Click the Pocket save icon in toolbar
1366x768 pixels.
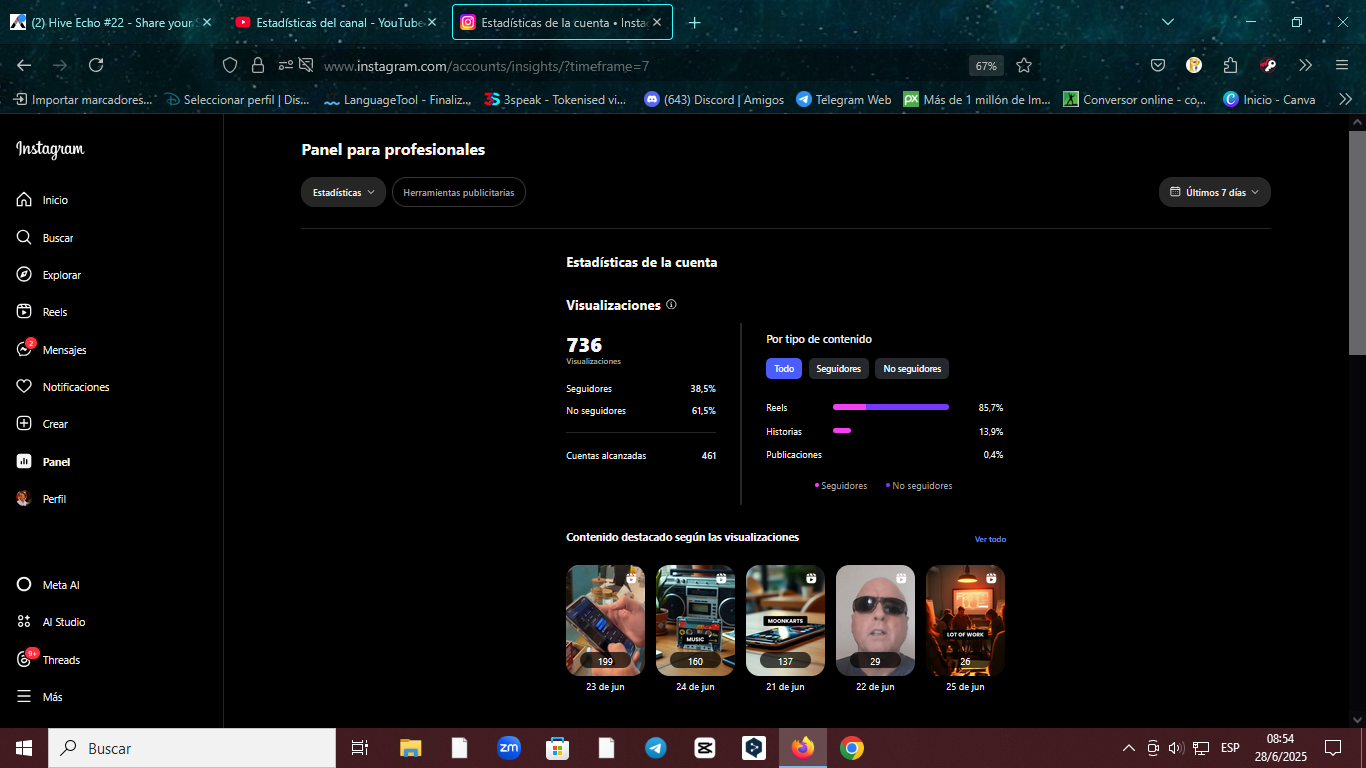pos(1158,65)
